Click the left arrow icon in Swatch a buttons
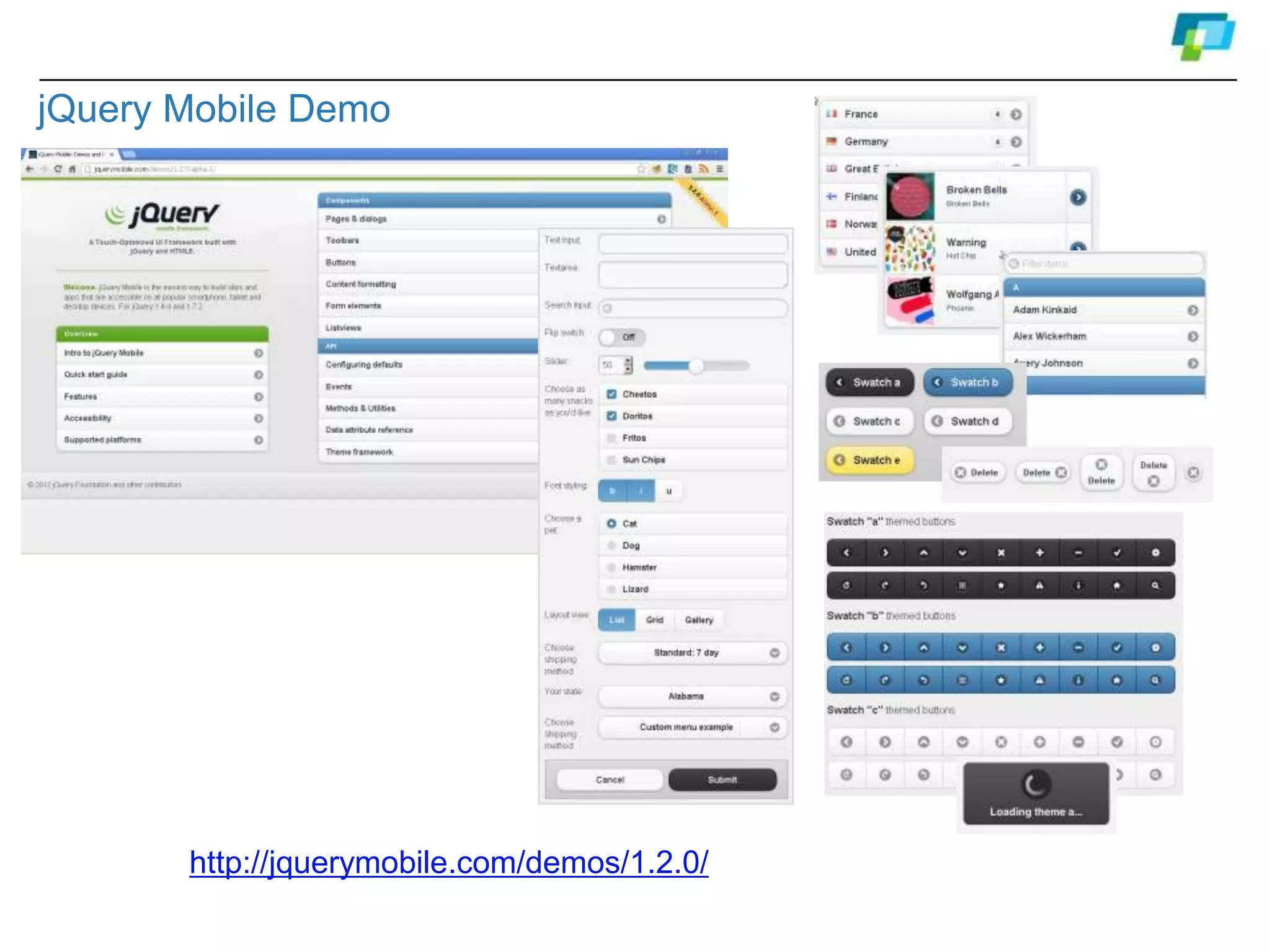The image size is (1270, 952). pyautogui.click(x=846, y=552)
